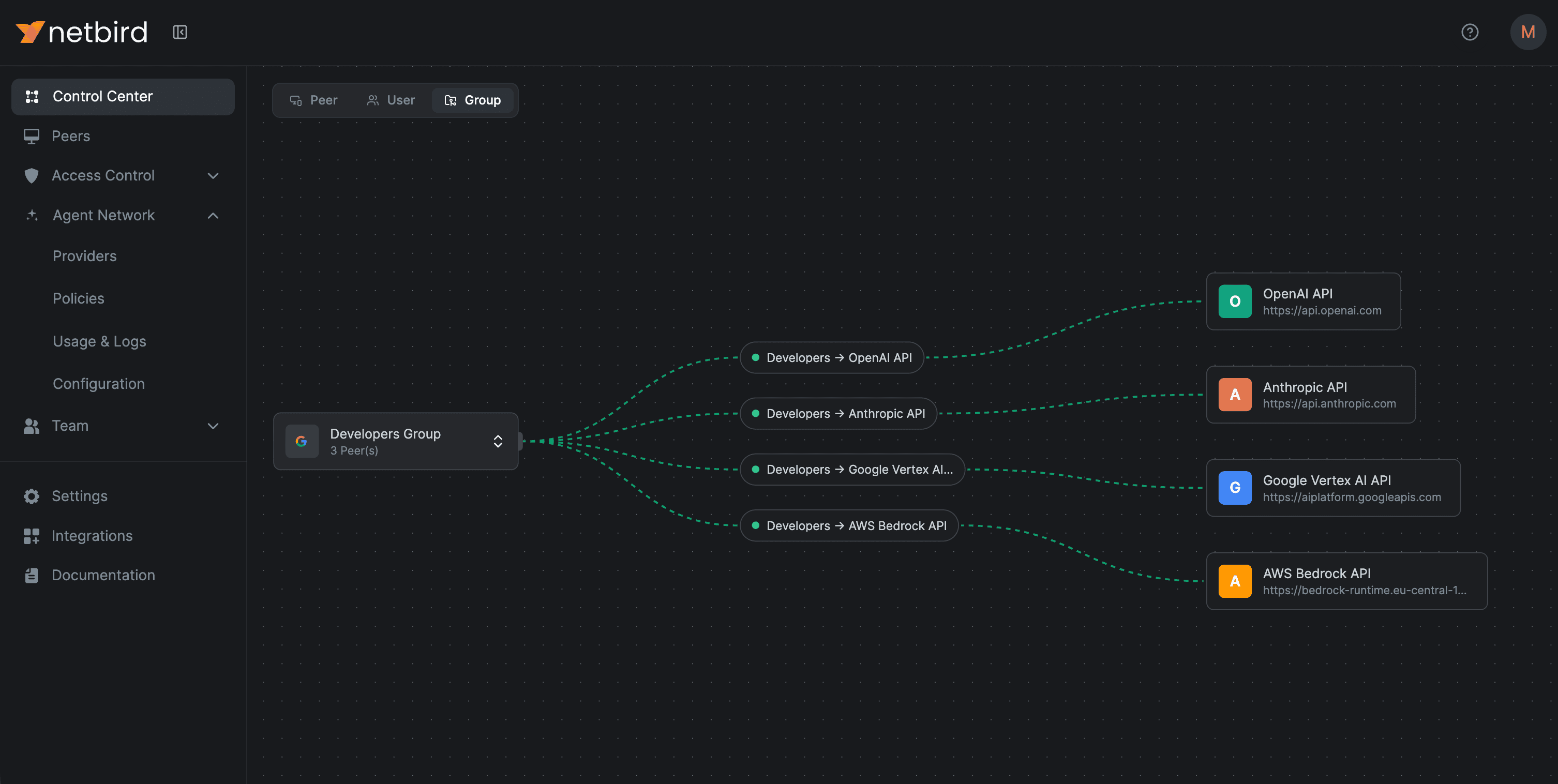The width and height of the screenshot is (1558, 784).
Task: Click the Peer tab devices icon
Action: pyautogui.click(x=296, y=100)
